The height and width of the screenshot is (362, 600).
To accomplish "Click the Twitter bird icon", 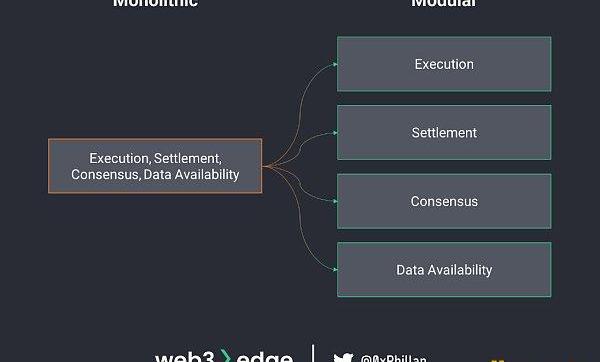I will 343,358.
